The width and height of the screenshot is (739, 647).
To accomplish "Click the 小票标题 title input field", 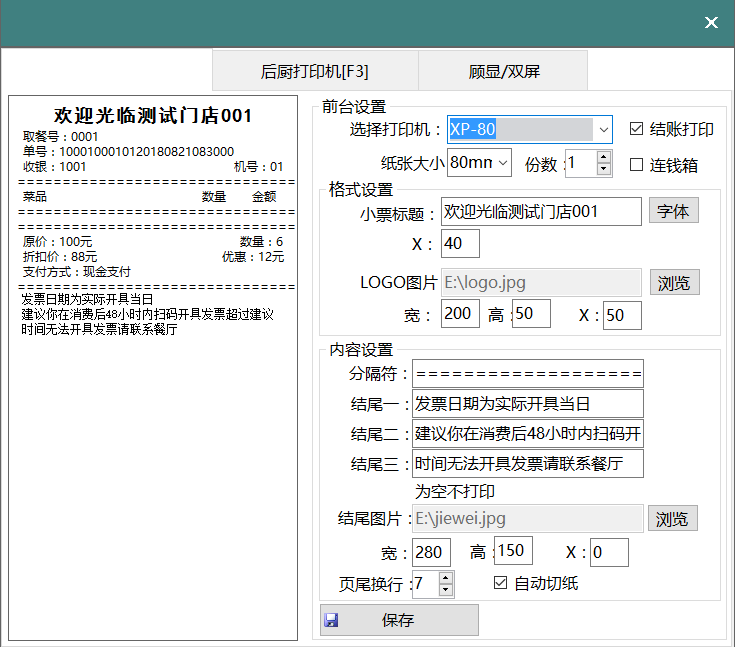I will click(x=541, y=212).
